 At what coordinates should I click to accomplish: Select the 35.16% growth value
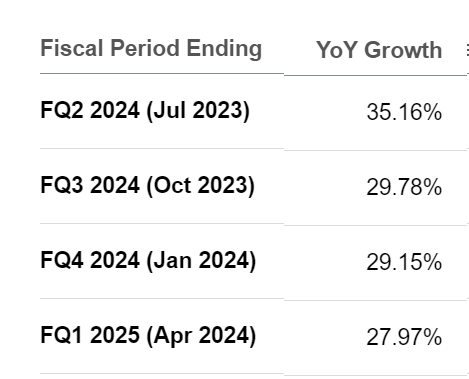(x=404, y=112)
